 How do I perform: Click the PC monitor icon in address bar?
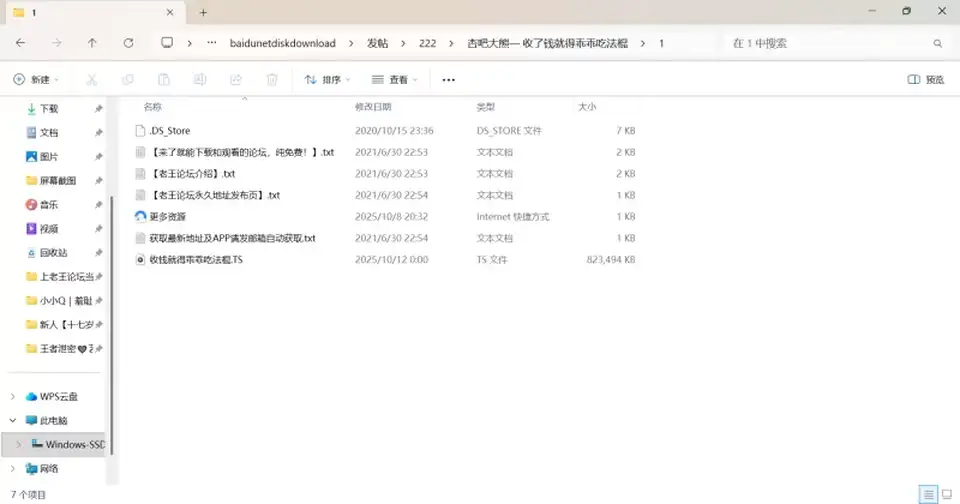[167, 42]
